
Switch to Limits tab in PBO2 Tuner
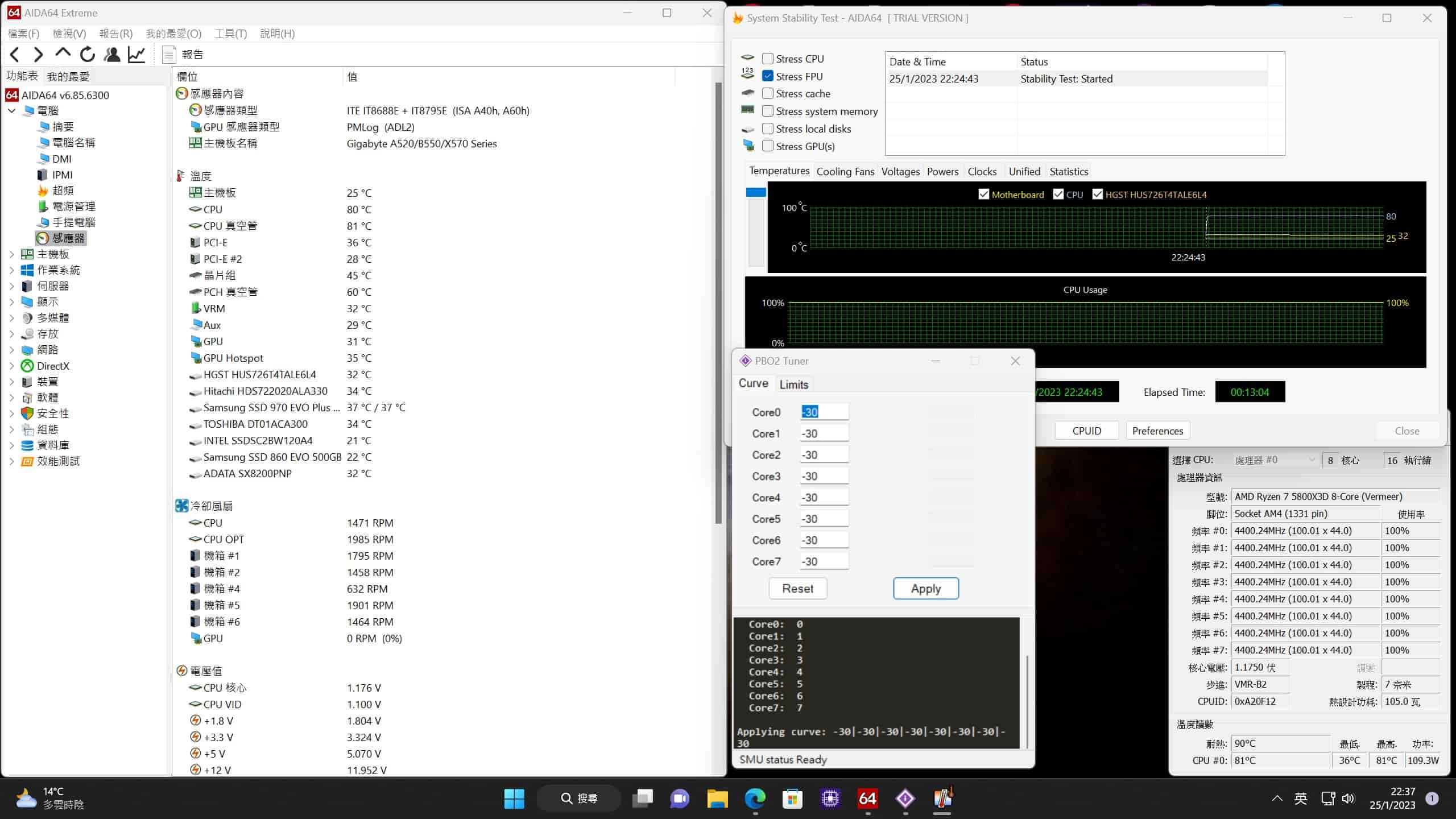click(x=793, y=384)
